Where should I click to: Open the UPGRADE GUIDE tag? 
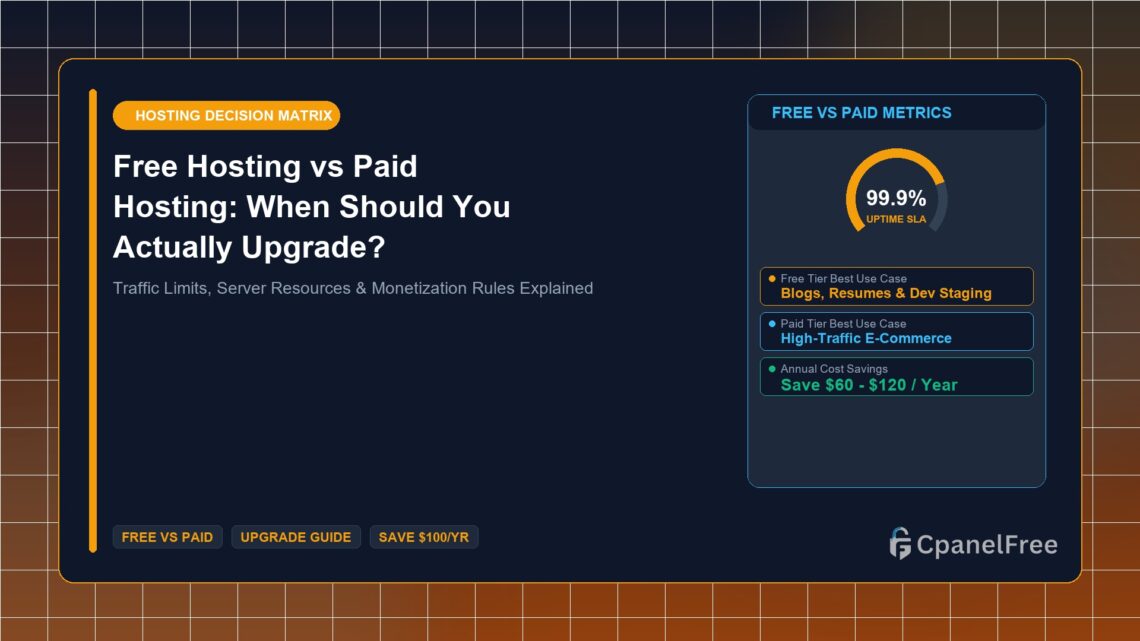[296, 537]
